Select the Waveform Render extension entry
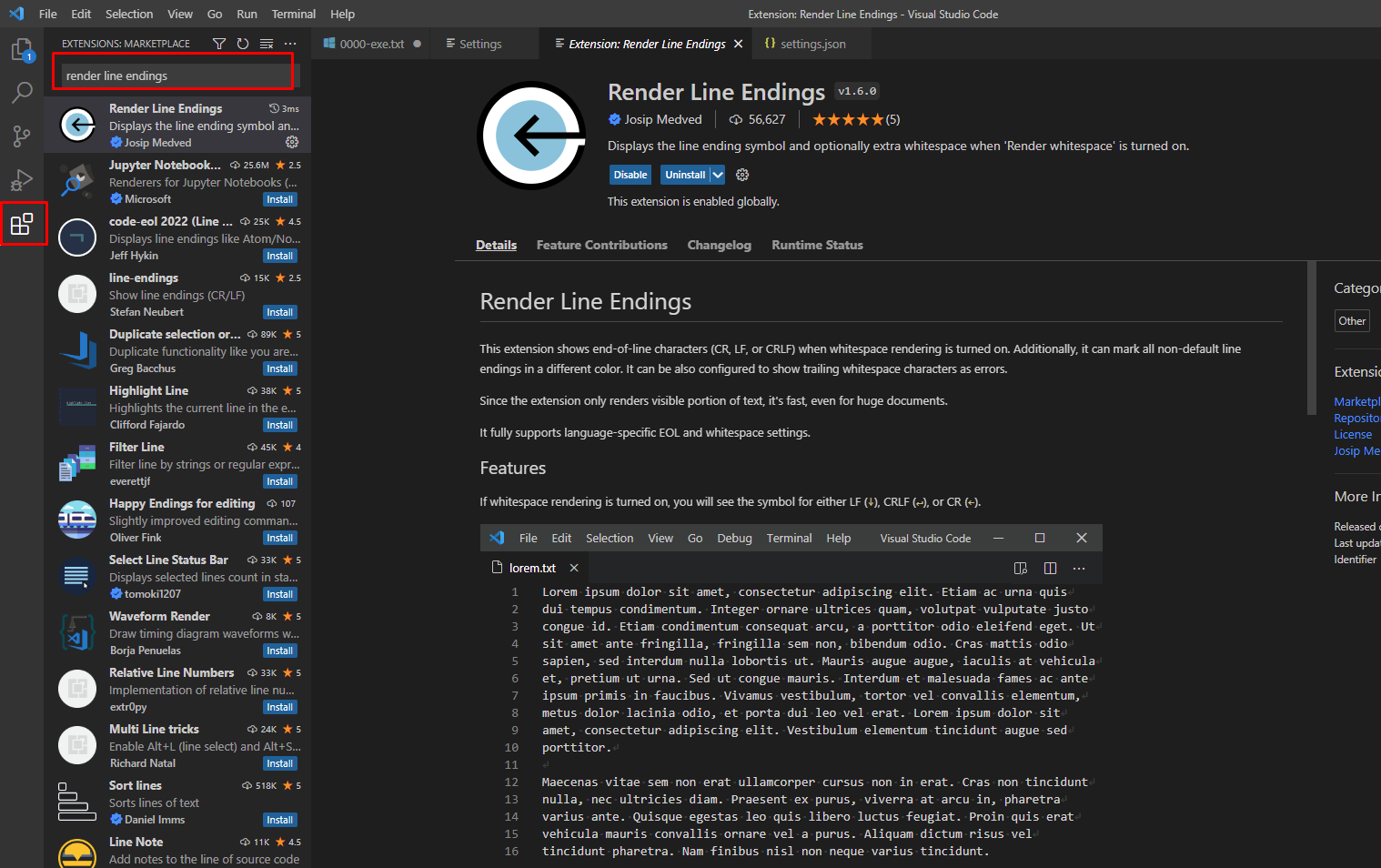Viewport: 1381px width, 868px height. click(x=177, y=632)
